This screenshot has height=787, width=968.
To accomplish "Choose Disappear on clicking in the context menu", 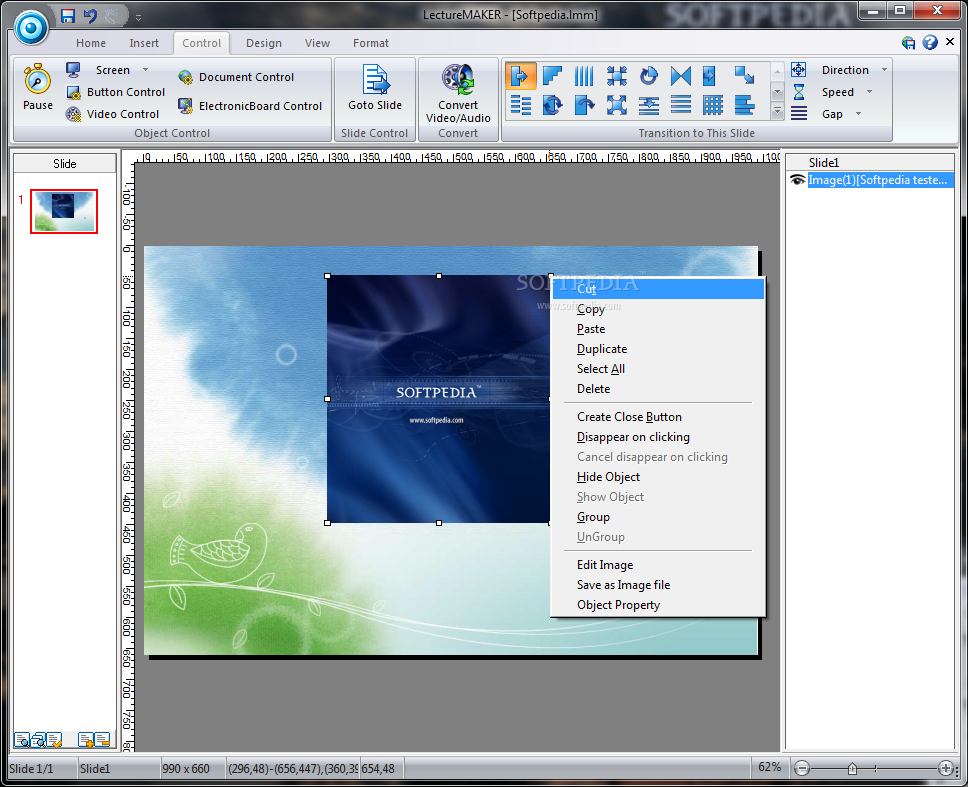I will click(x=658, y=437).
